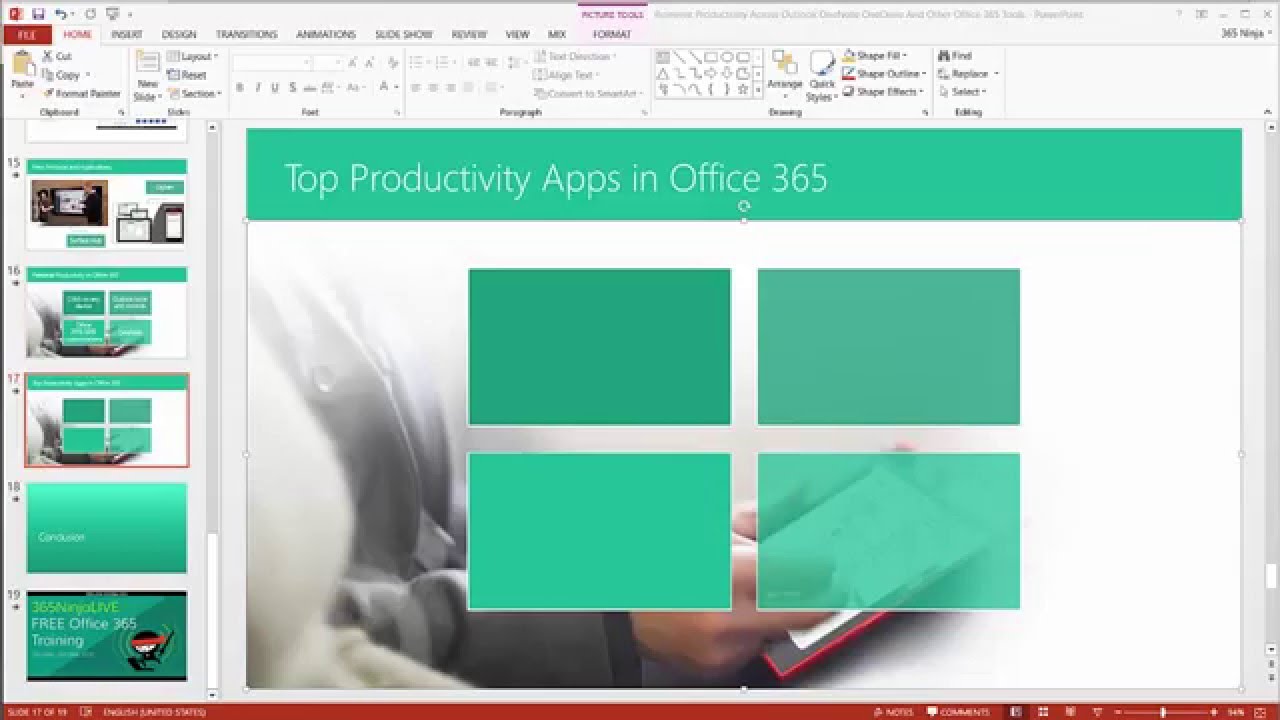Switch to the ANIMATIONS tab

[x=326, y=35]
